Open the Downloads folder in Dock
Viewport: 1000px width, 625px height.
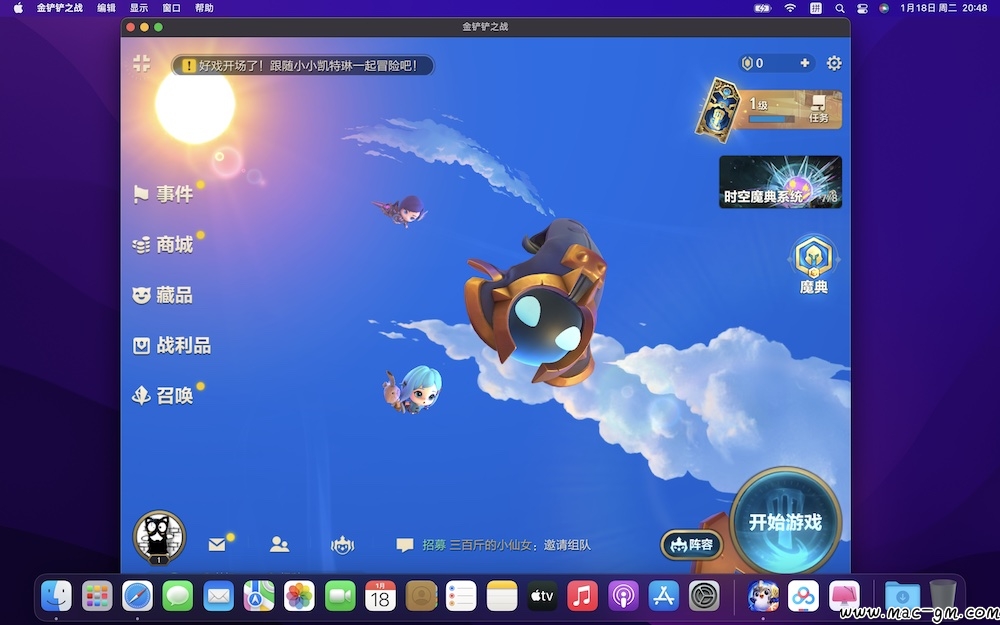[902, 596]
